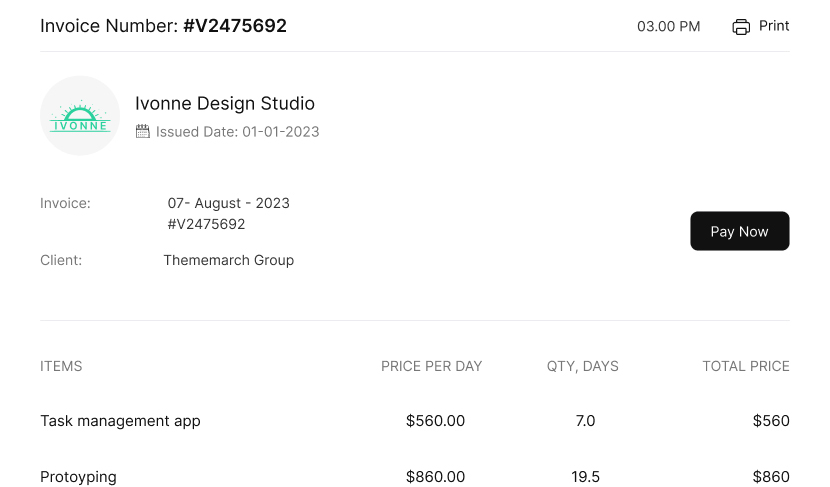Click the Print label
This screenshot has height=487, width=830.
point(774,26)
